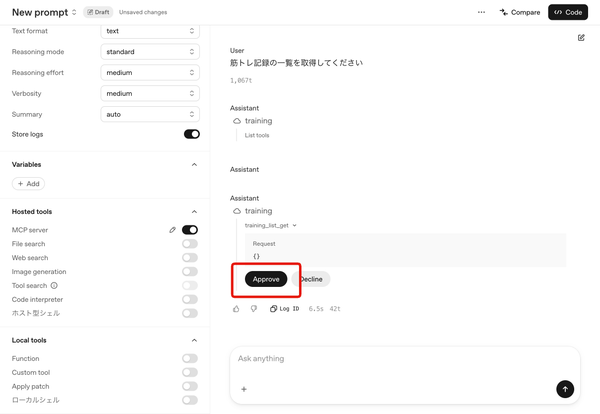
Task: Open the Summary dropdown set to auto
Action: tap(150, 114)
